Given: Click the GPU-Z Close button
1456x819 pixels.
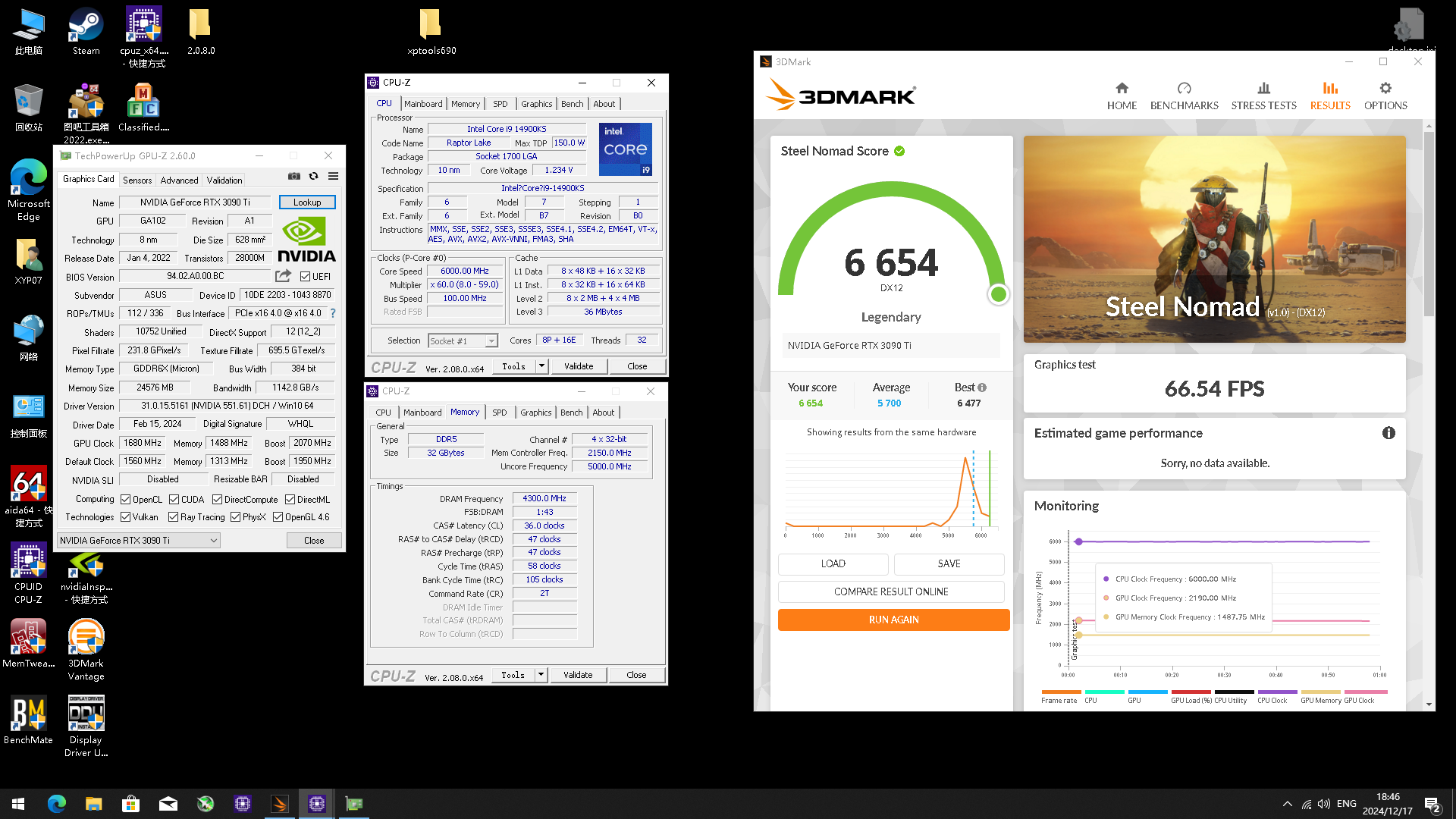Looking at the screenshot, I should click(x=314, y=541).
